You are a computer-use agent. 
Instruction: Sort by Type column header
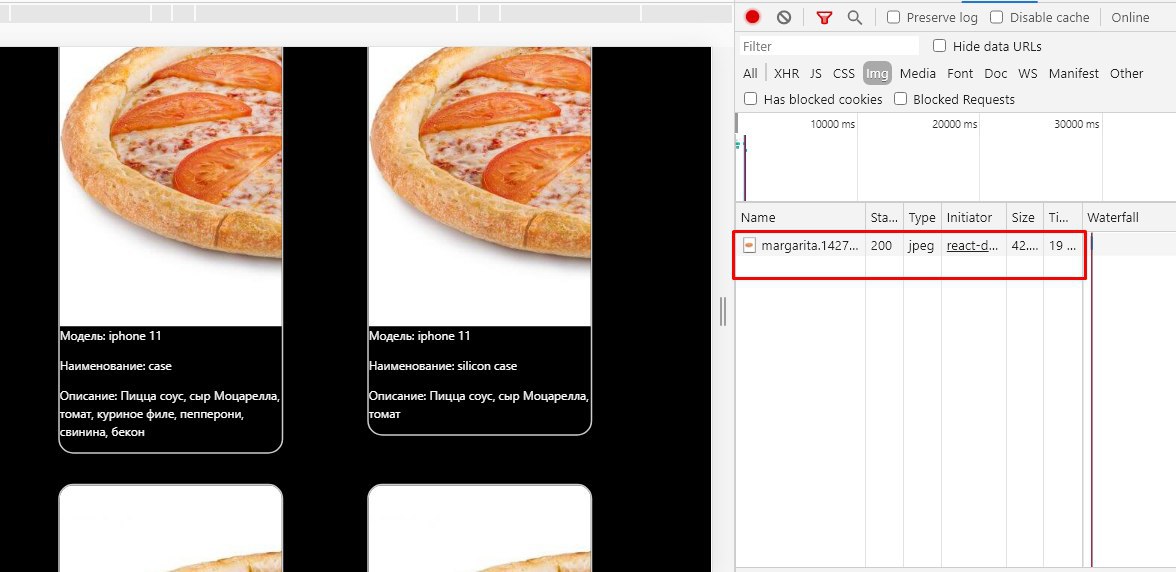(922, 217)
